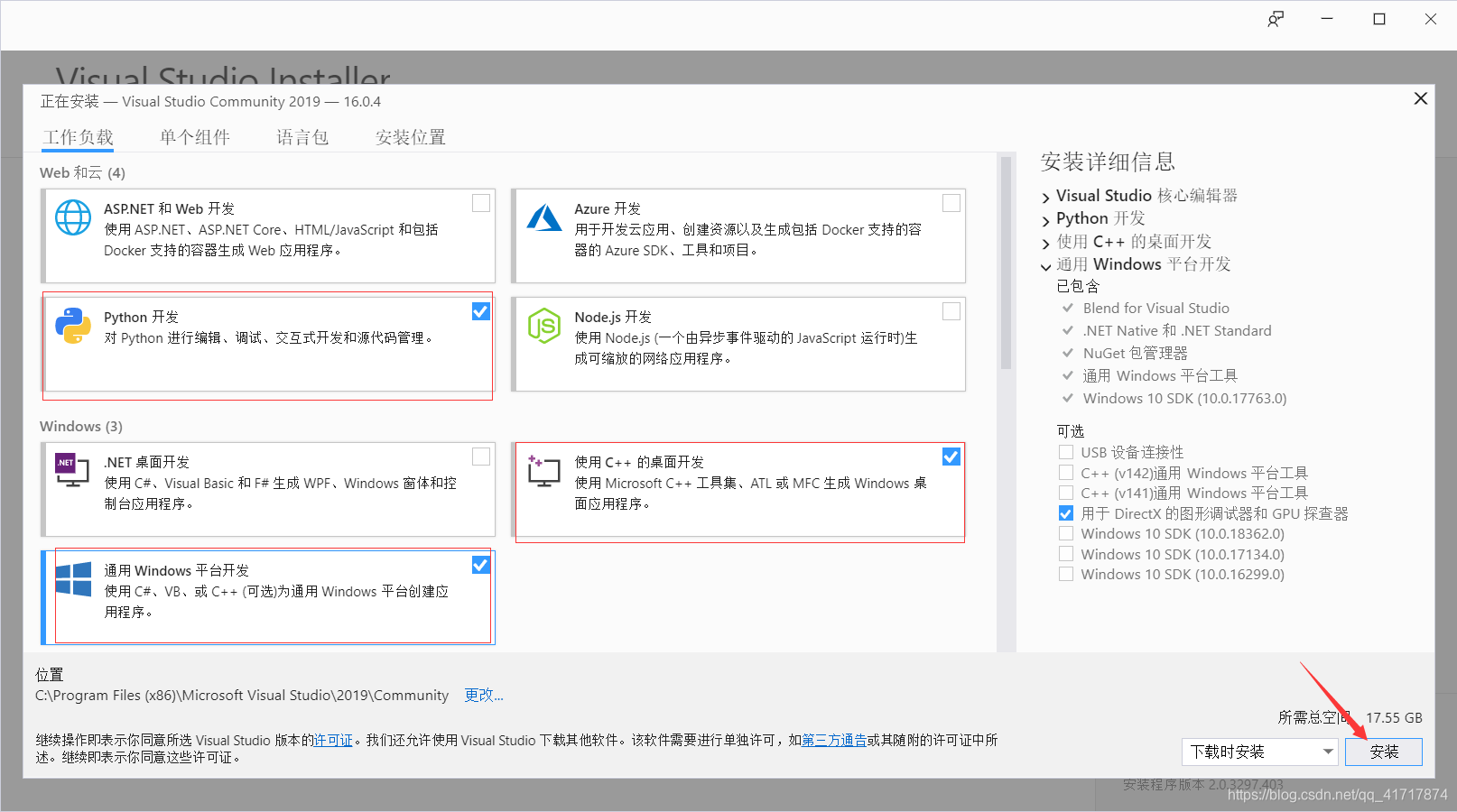The width and height of the screenshot is (1457, 812).
Task: Click the C++ desktop development icon
Action: (x=543, y=470)
